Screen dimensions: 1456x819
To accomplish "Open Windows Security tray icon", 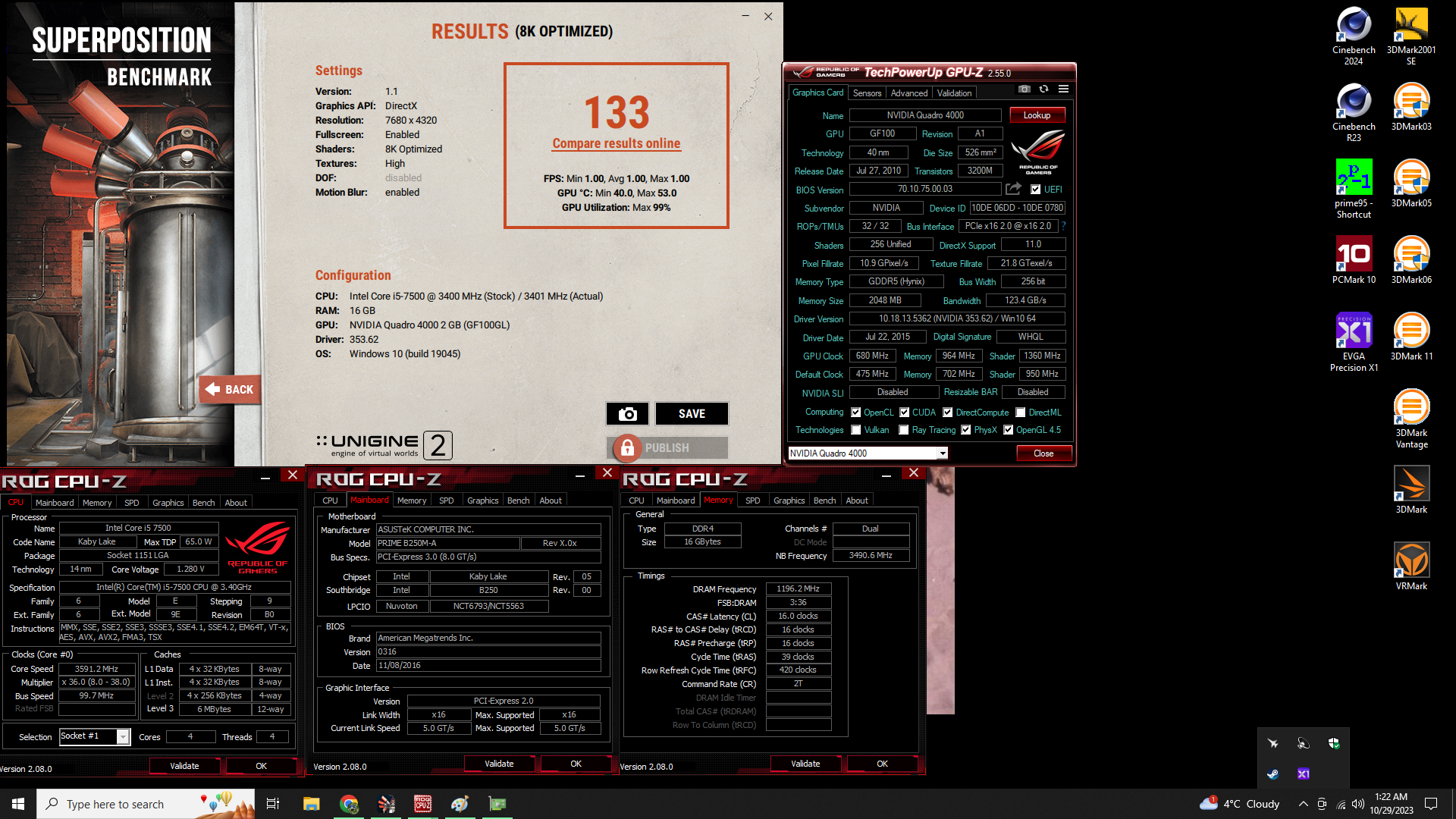I will point(1334,743).
